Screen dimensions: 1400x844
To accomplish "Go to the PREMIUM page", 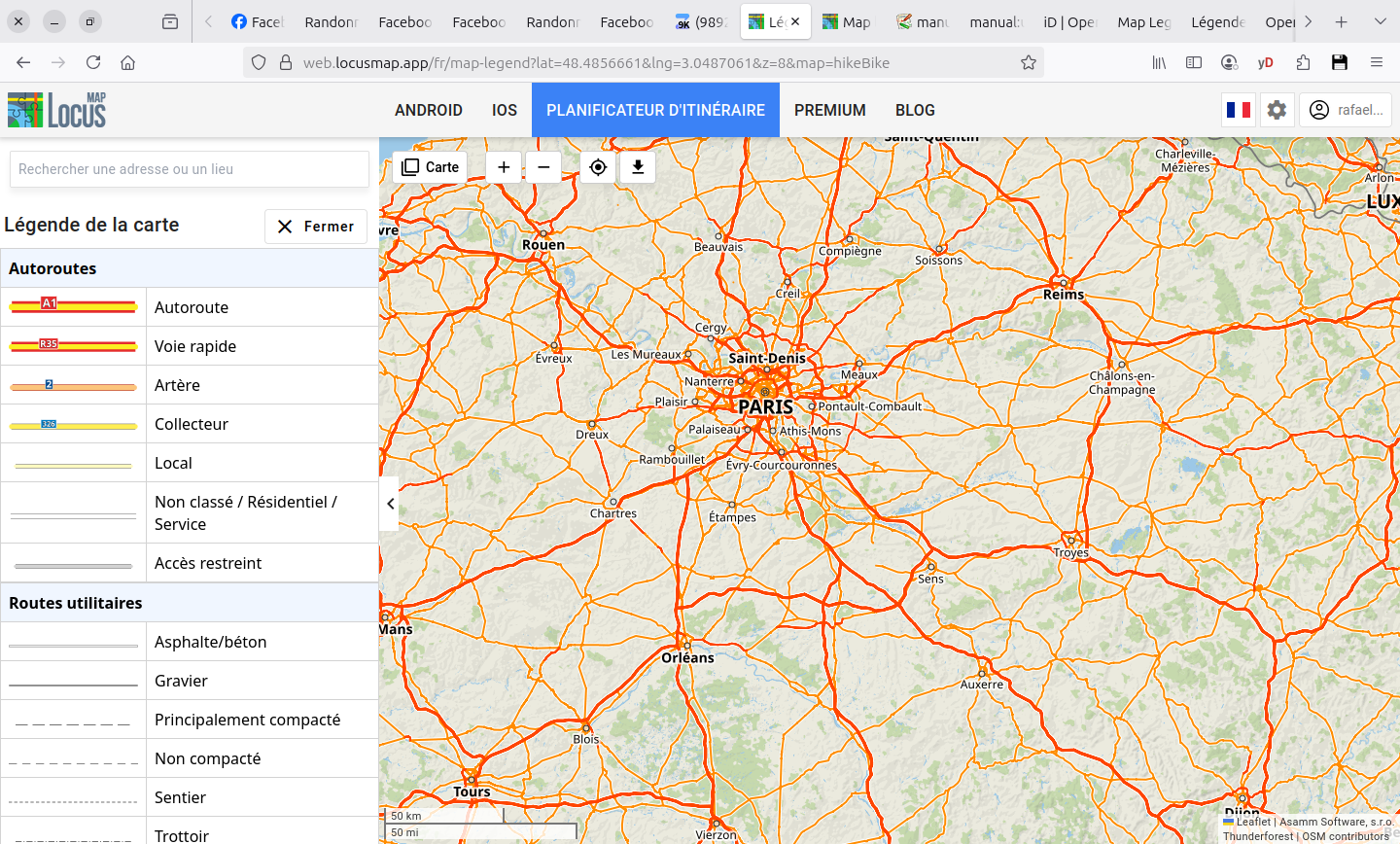I will click(829, 110).
